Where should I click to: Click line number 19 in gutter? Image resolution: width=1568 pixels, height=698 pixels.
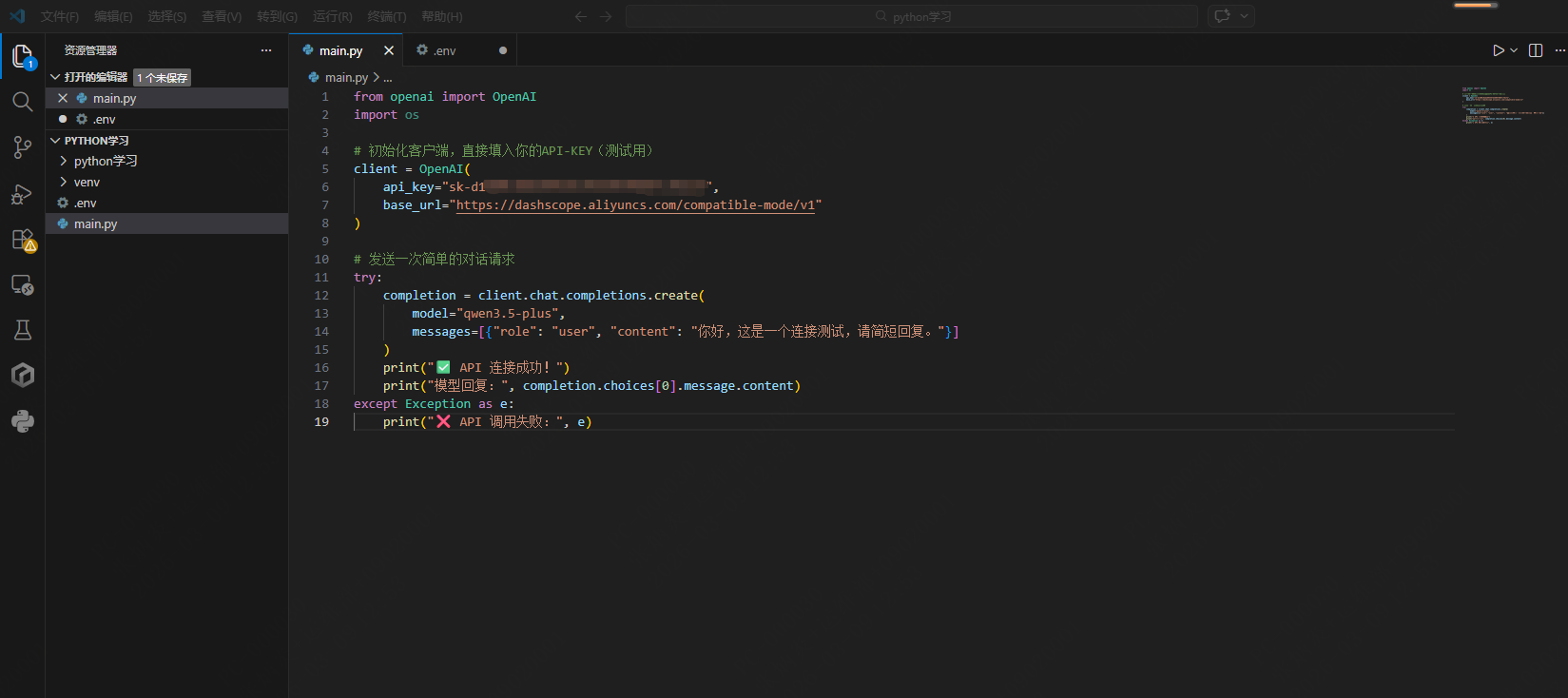pyautogui.click(x=321, y=421)
